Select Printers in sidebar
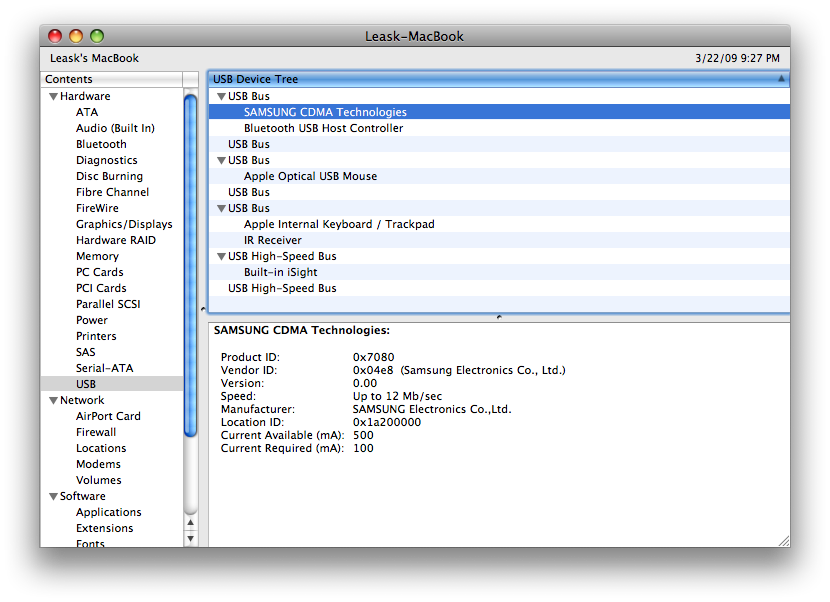Screen dimensions: 830x602 96,336
